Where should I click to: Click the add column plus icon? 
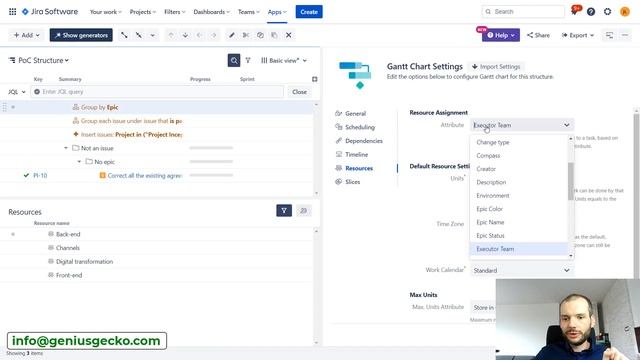tap(314, 79)
